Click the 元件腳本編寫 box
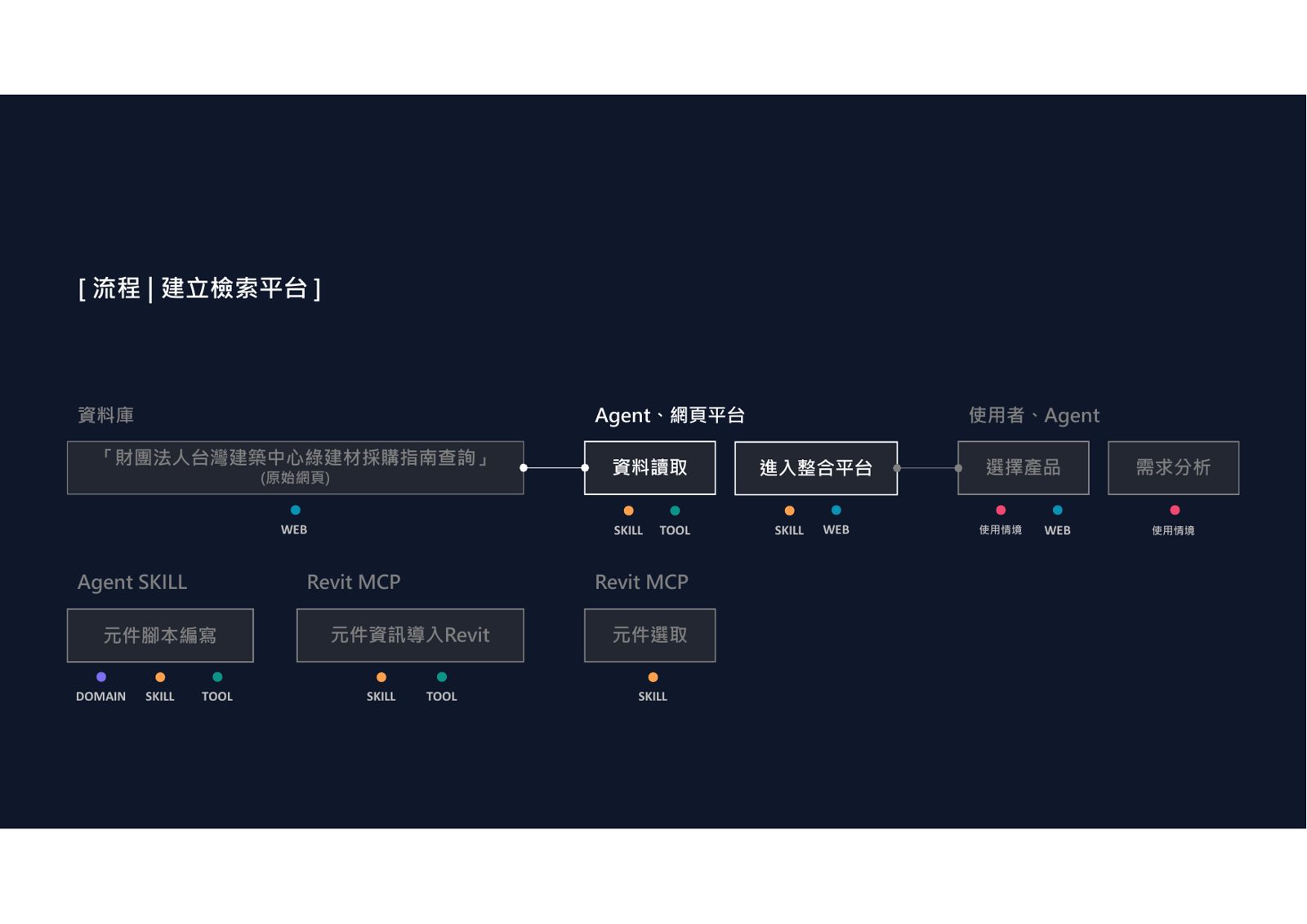 point(160,635)
